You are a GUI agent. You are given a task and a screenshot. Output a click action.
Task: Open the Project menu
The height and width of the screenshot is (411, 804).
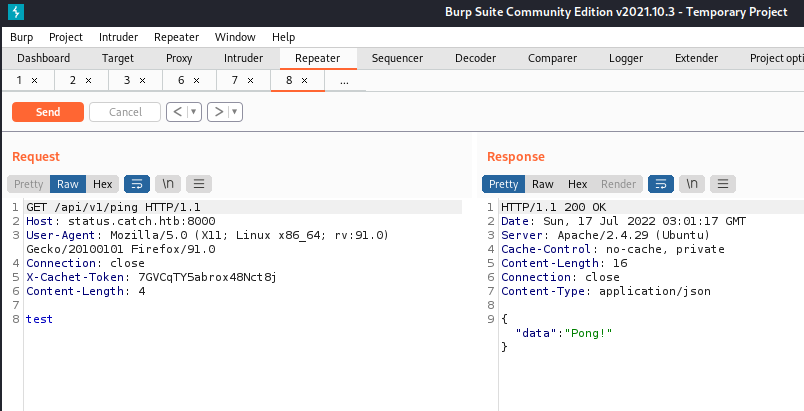tap(66, 37)
